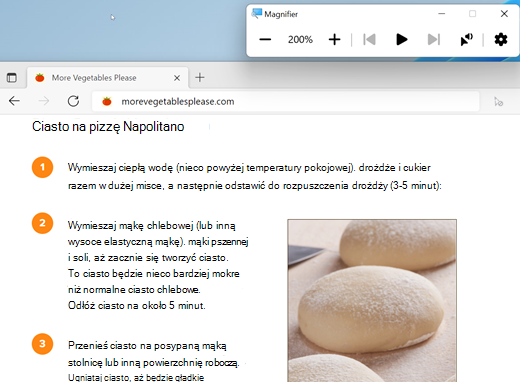520x382 pixels.
Task: Click the text line 'wysoce elastyczną mąkę). mąki pszennej'
Action: click(158, 242)
